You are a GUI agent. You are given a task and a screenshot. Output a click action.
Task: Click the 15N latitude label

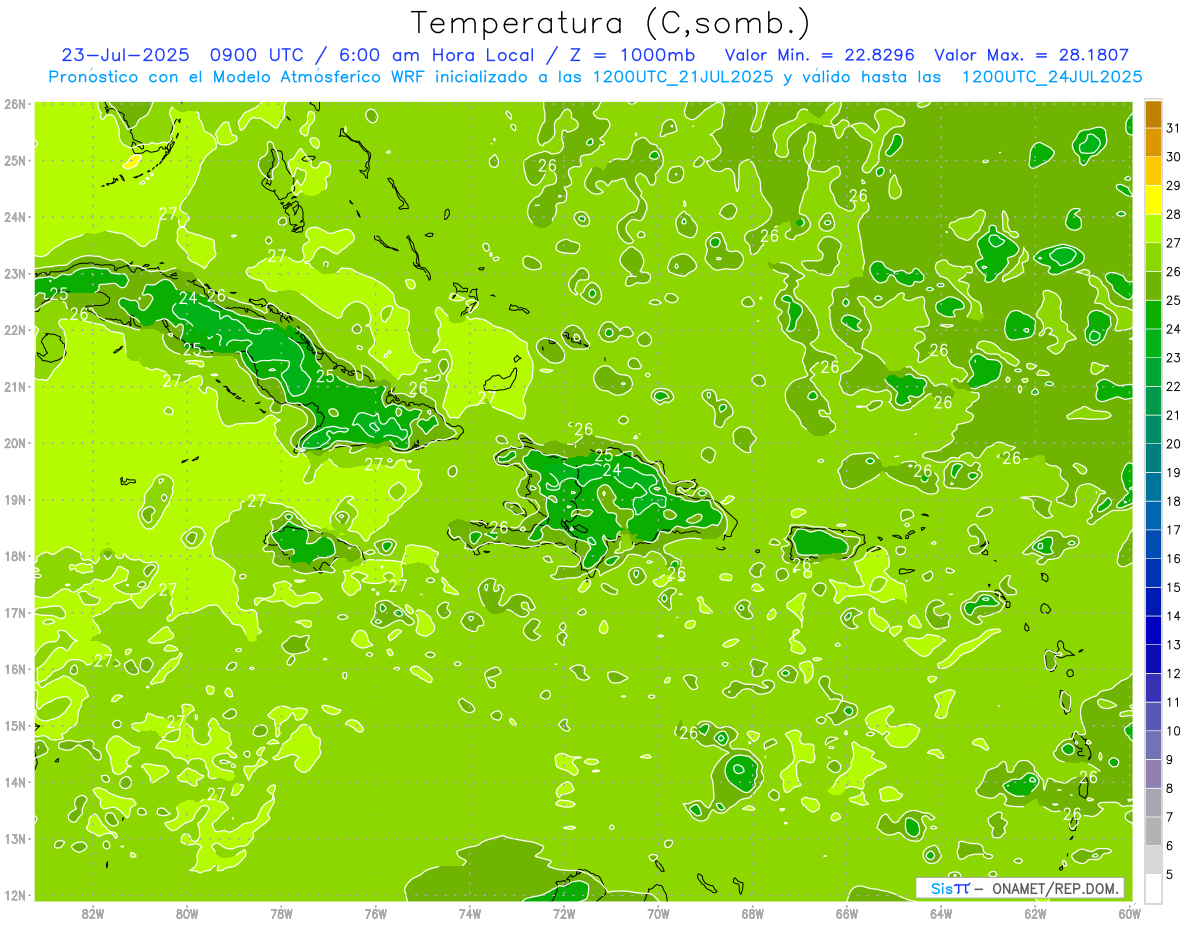click(14, 725)
